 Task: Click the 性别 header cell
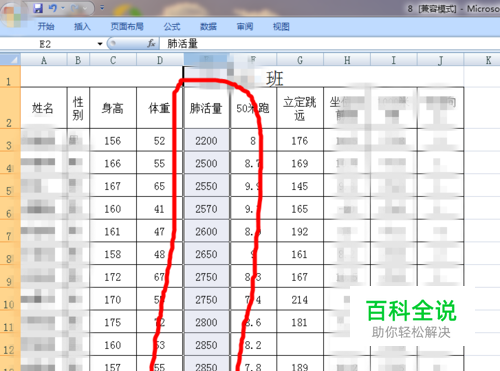(x=78, y=108)
